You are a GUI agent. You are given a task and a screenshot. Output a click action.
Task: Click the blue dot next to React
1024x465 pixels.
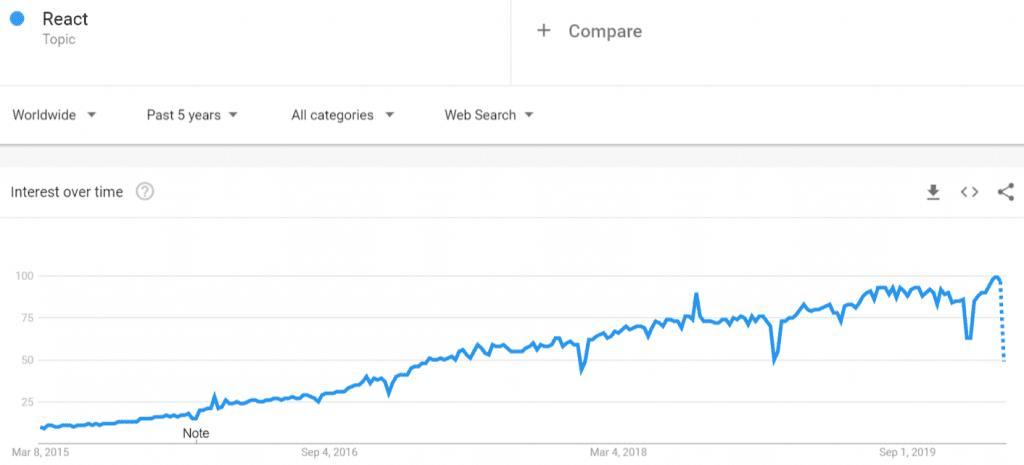click(x=17, y=20)
